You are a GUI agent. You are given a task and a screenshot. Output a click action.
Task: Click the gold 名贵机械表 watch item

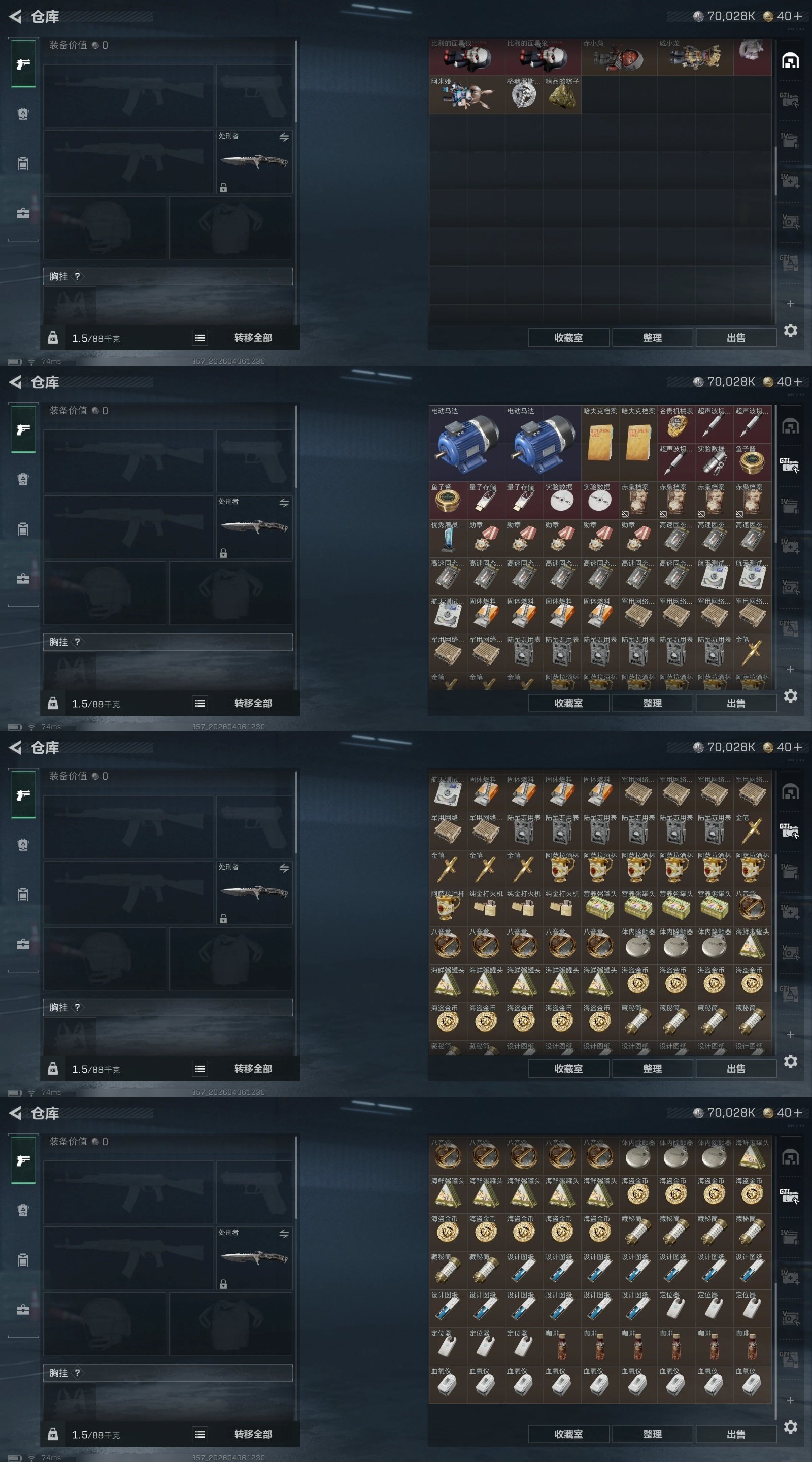coord(676,424)
